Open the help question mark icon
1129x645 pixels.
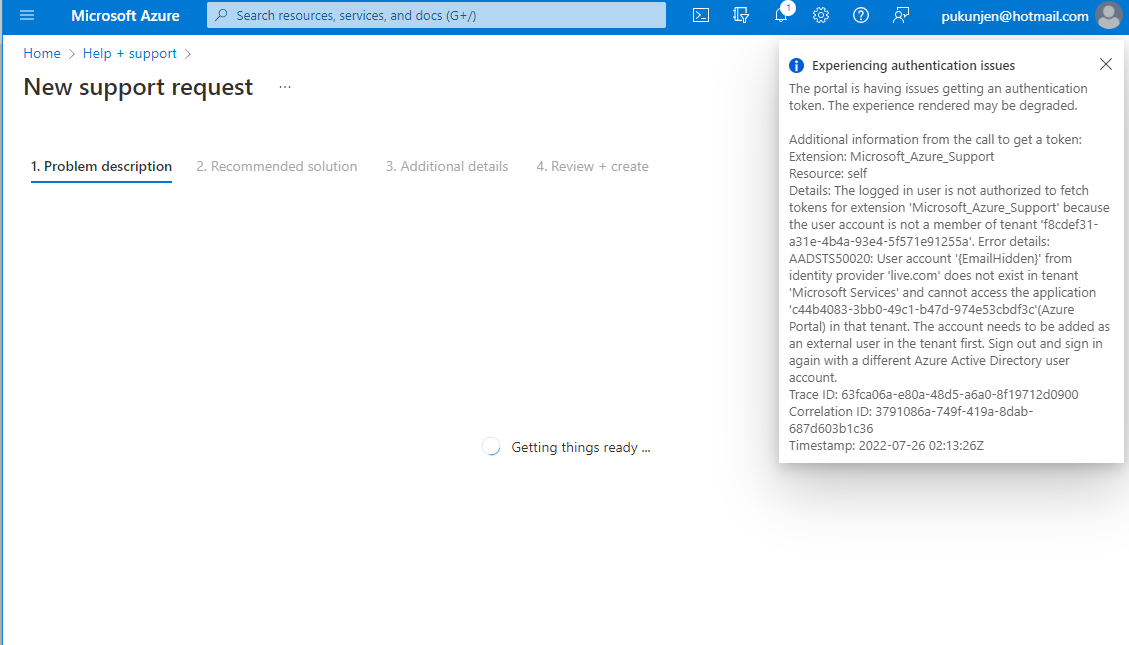point(860,15)
